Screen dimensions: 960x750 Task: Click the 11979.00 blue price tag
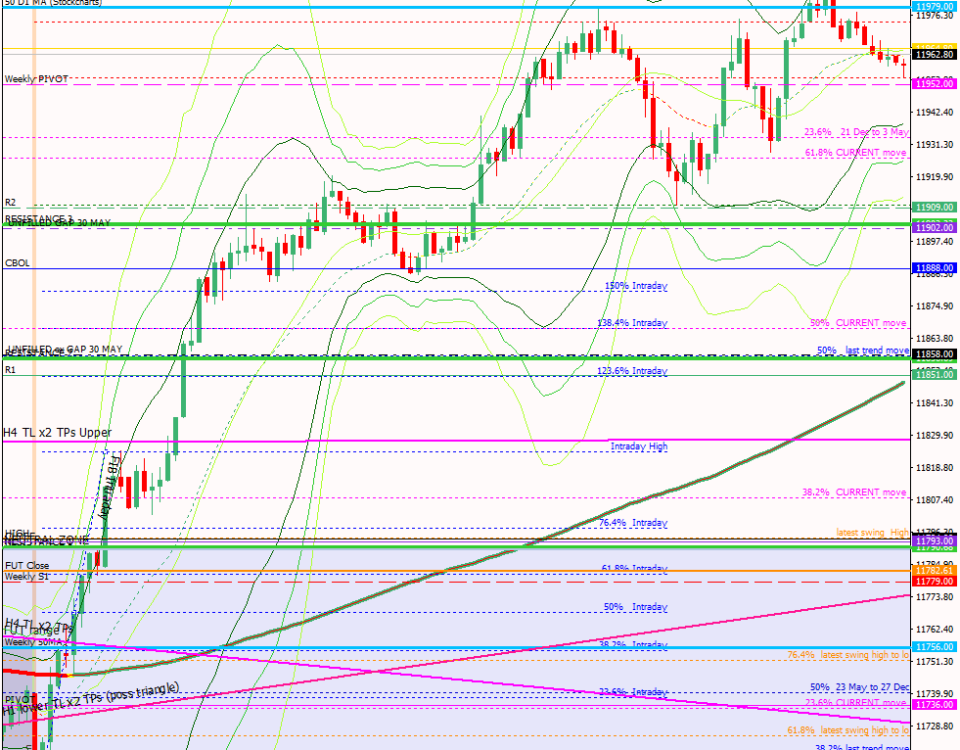pos(934,7)
